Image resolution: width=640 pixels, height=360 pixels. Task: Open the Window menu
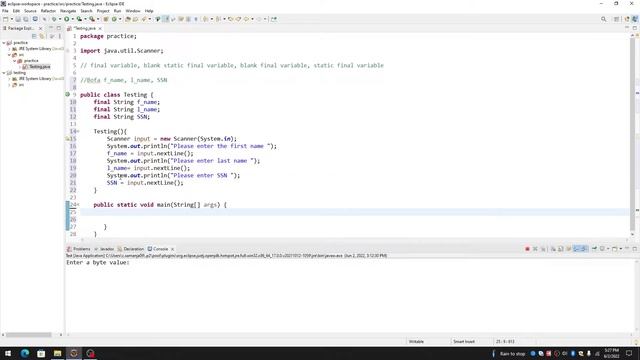133,11
